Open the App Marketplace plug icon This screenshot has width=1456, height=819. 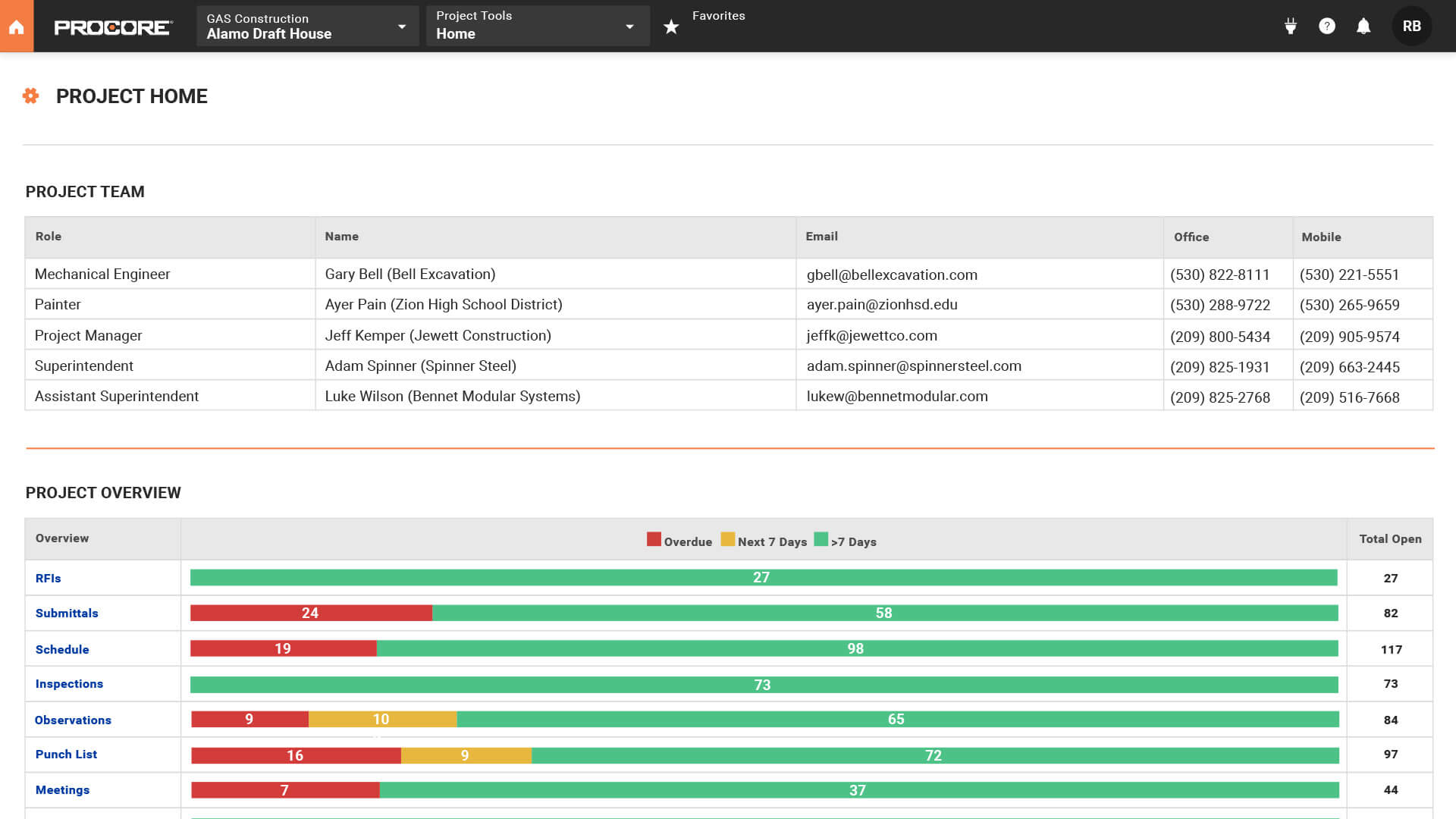coord(1290,26)
